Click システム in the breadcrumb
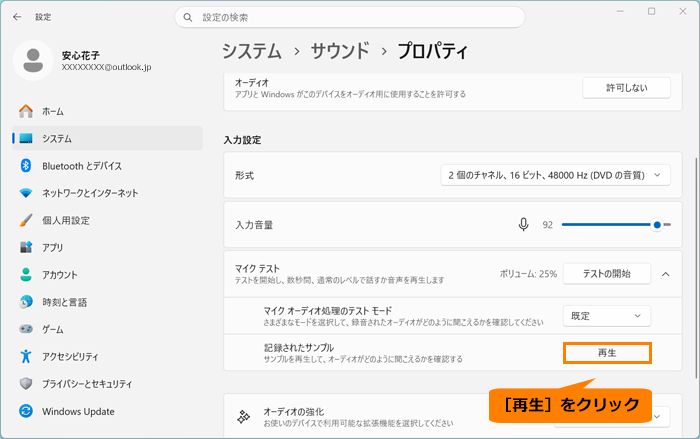 pos(252,51)
